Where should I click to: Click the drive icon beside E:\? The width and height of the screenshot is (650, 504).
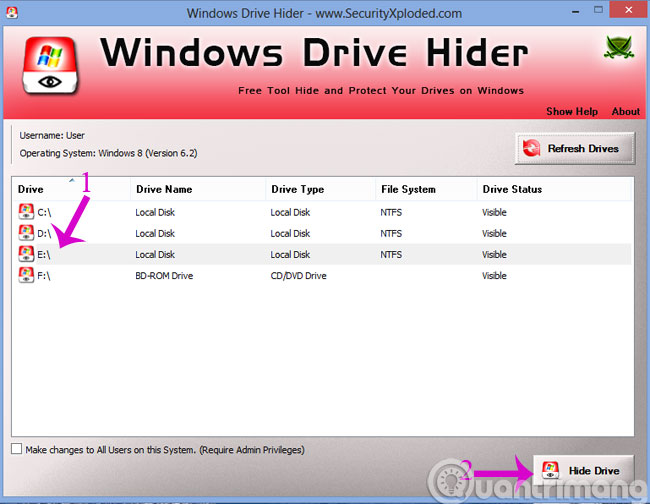click(26, 254)
